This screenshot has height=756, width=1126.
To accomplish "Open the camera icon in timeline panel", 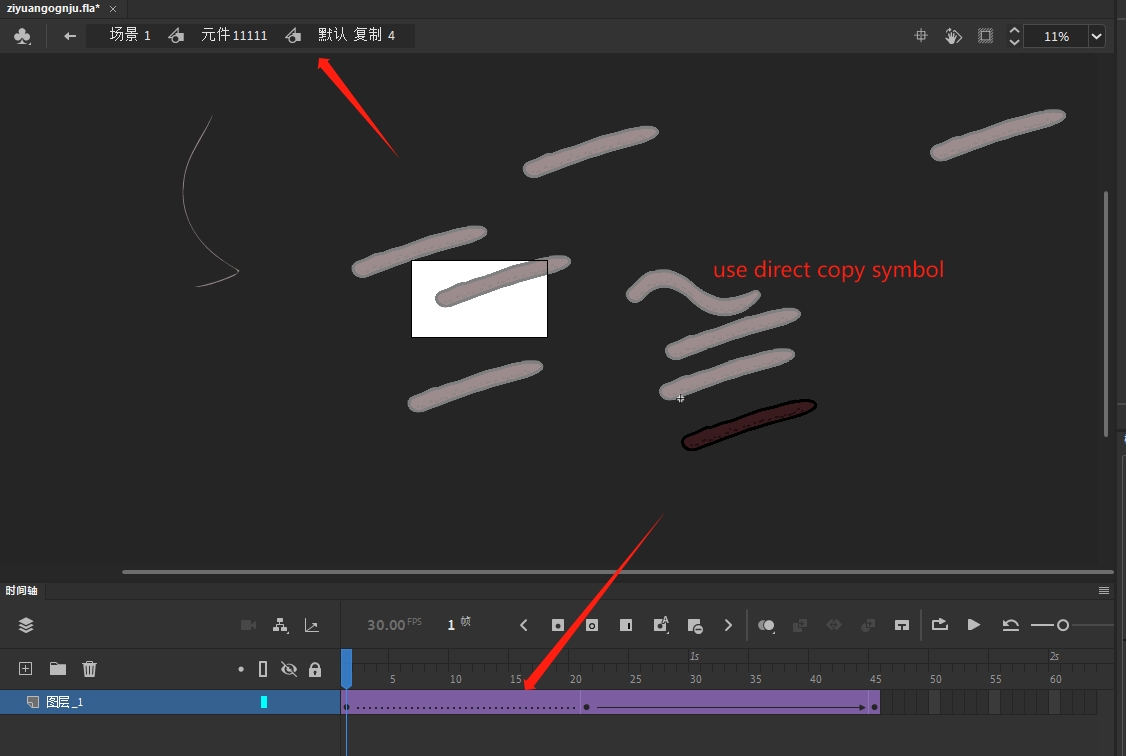I will pos(248,625).
